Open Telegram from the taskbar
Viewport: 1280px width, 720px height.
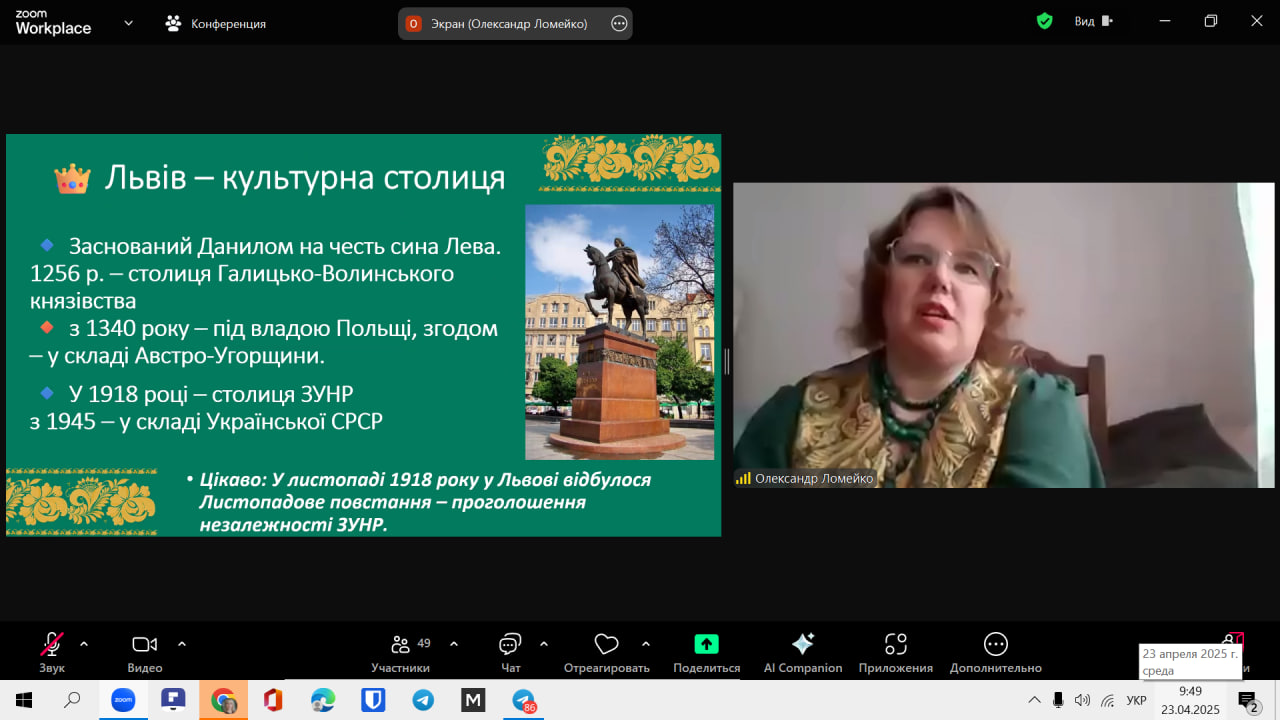tap(423, 700)
